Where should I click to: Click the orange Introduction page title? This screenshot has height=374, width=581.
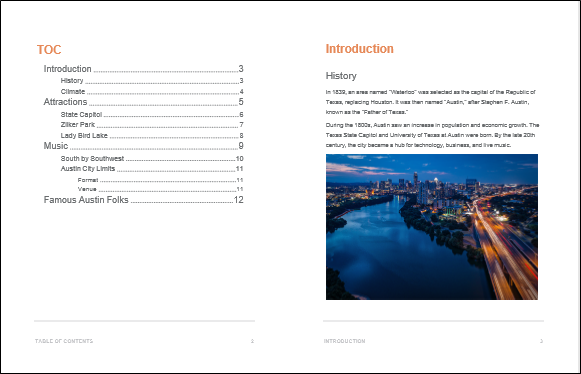[x=359, y=49]
